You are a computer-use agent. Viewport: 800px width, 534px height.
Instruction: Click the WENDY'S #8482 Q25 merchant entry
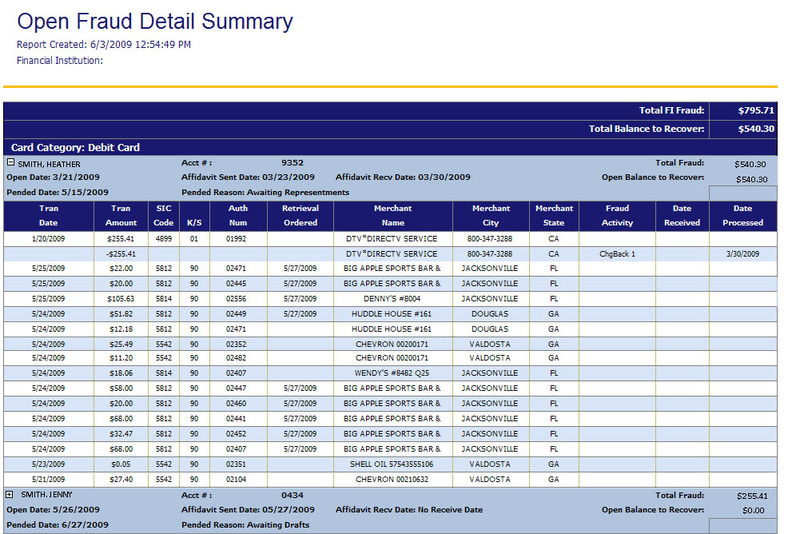pyautogui.click(x=393, y=373)
